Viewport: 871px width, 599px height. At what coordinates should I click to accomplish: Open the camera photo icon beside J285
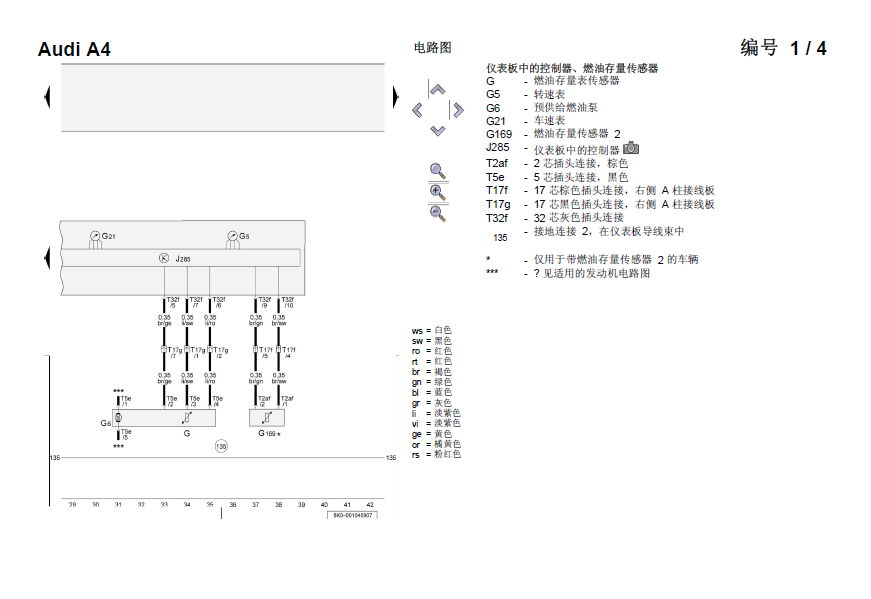631,148
